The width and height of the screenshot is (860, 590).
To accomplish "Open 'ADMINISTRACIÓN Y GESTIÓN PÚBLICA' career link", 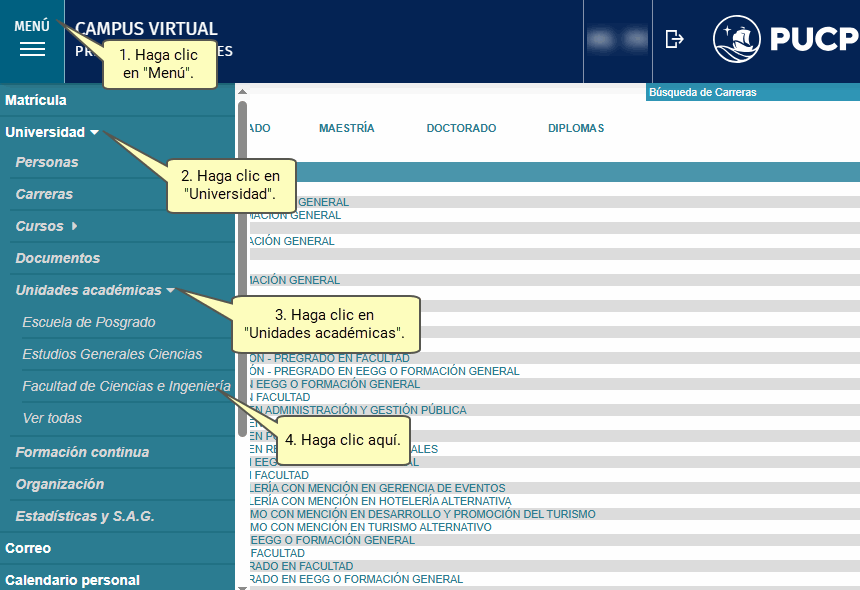I will [x=358, y=410].
